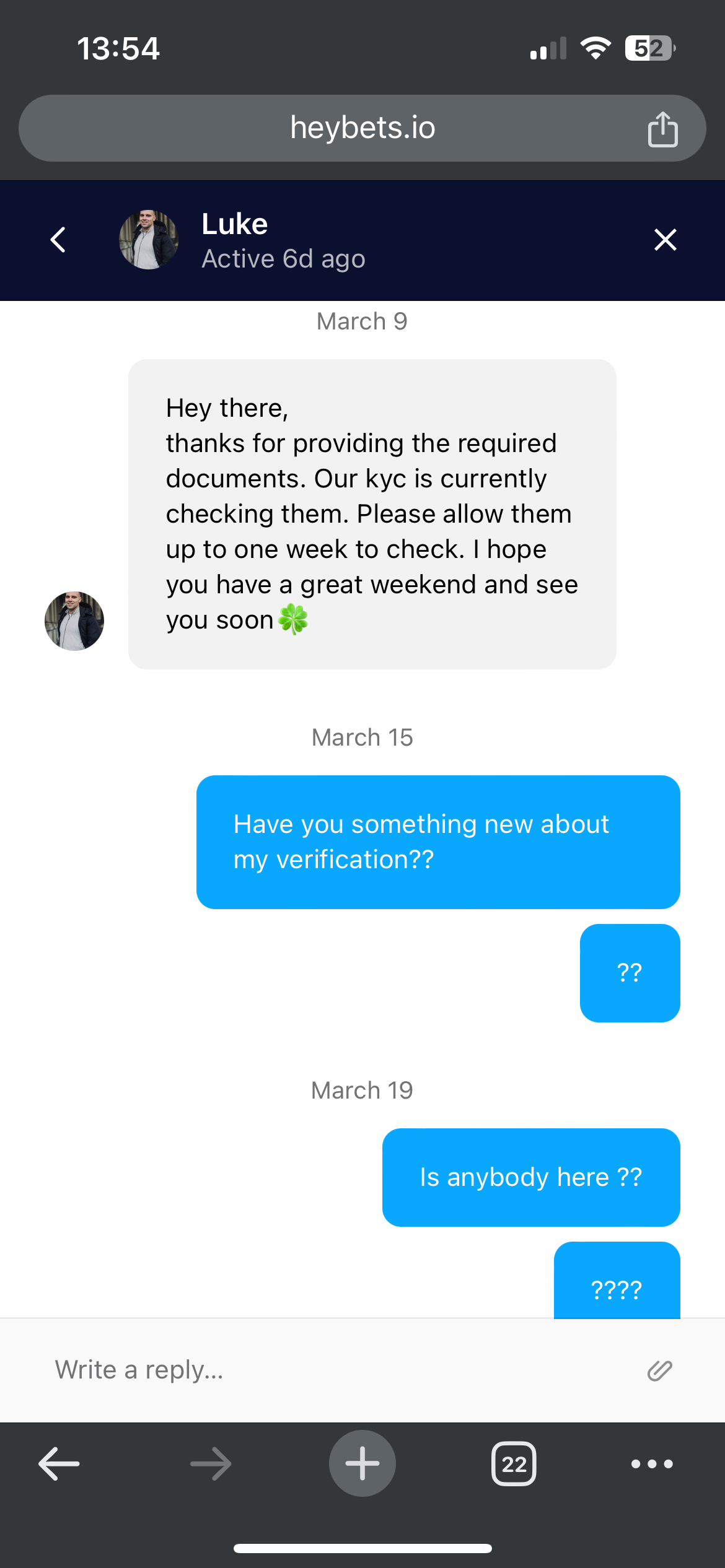This screenshot has width=725, height=1568.
Task: Tap the "??" message sent March 15
Action: point(630,973)
